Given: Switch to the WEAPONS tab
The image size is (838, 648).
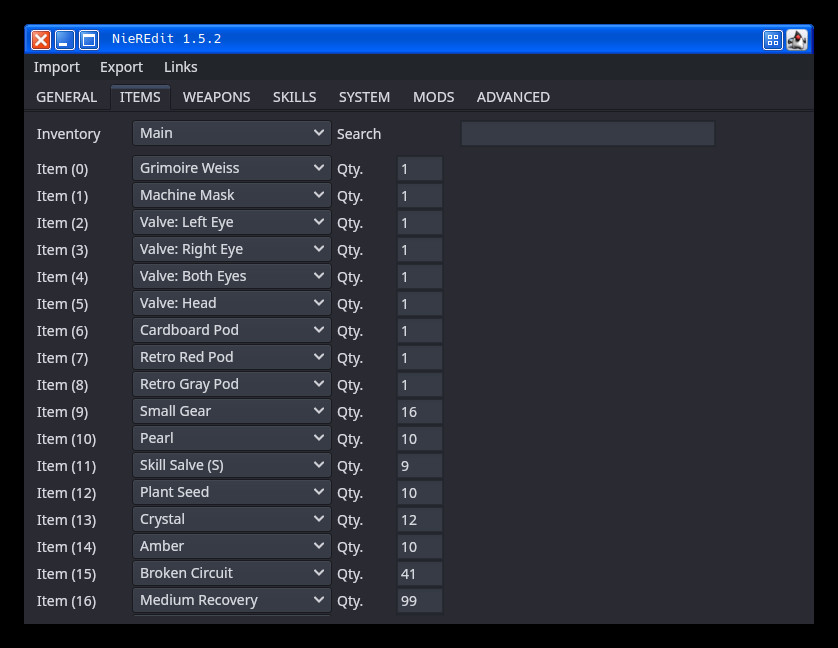Looking at the screenshot, I should point(216,97).
